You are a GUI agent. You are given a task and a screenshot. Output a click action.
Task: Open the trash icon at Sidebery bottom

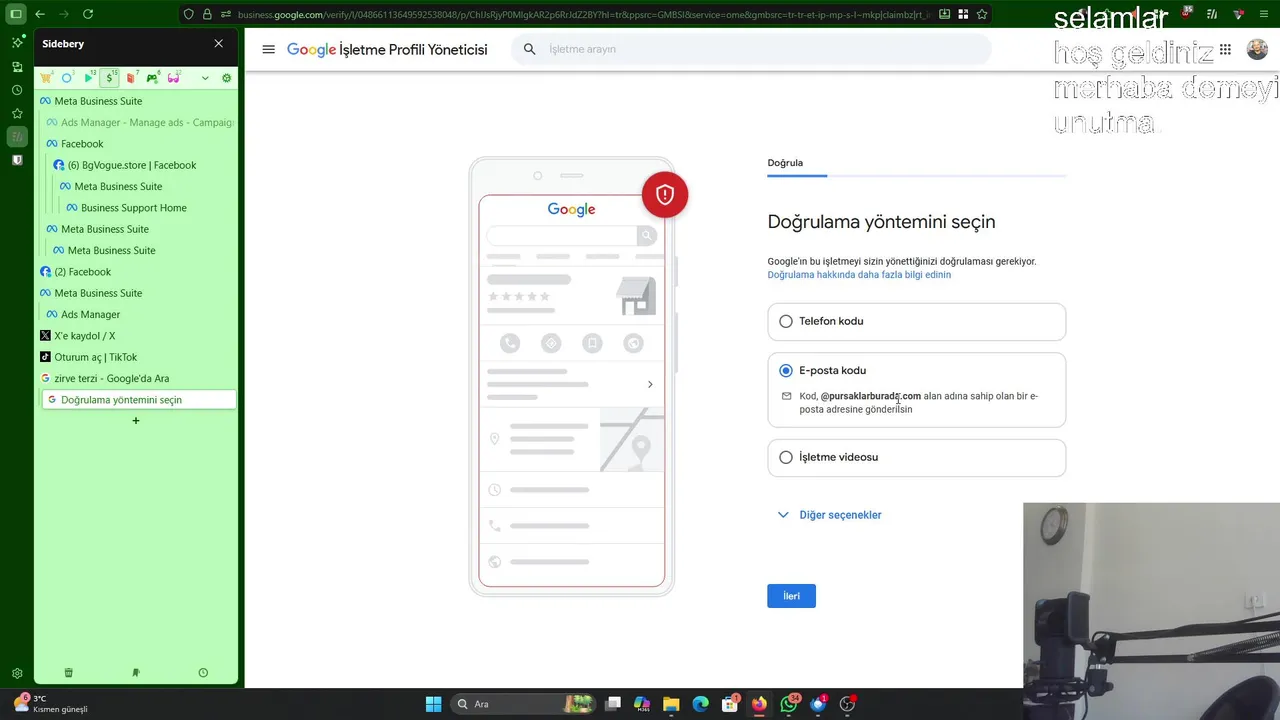click(68, 673)
